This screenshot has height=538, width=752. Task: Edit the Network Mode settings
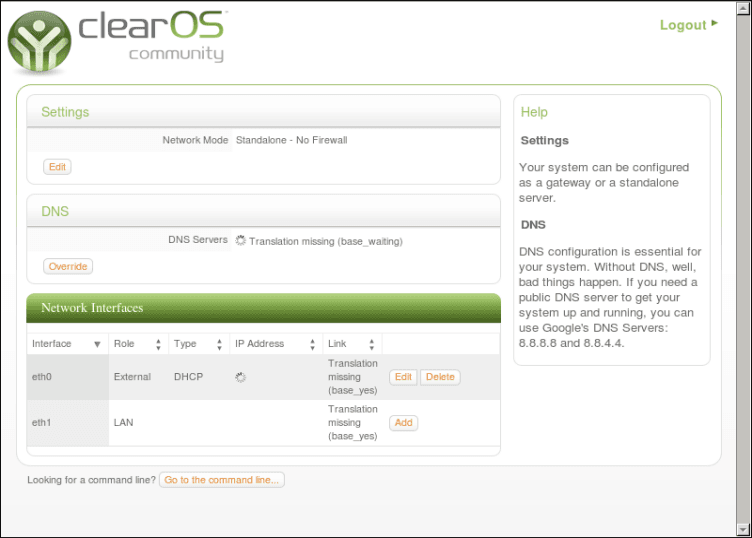(57, 167)
